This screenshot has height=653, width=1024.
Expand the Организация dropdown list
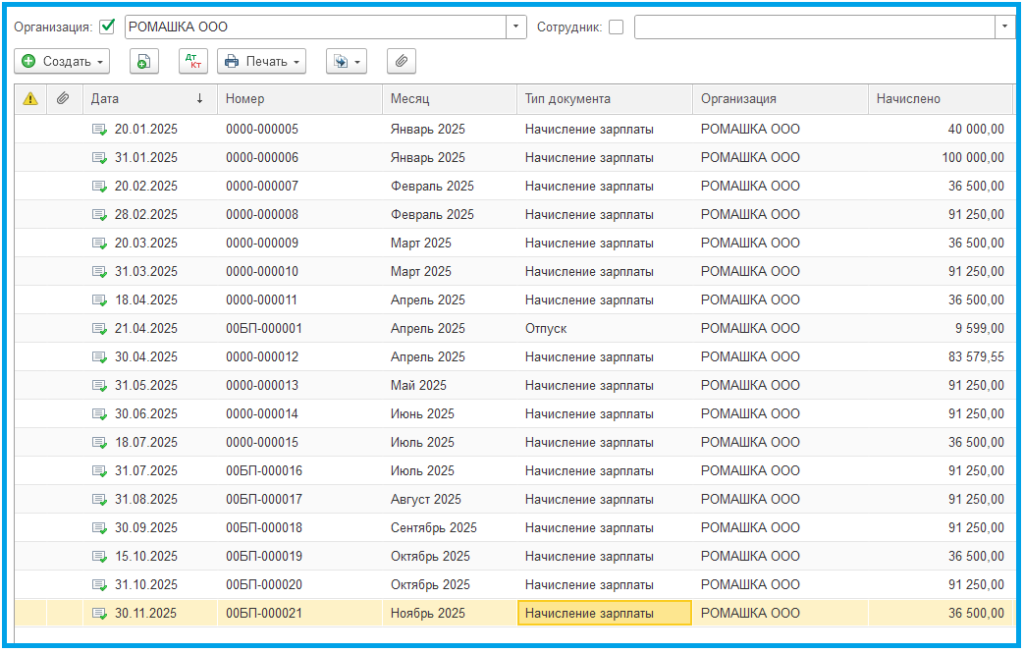516,27
